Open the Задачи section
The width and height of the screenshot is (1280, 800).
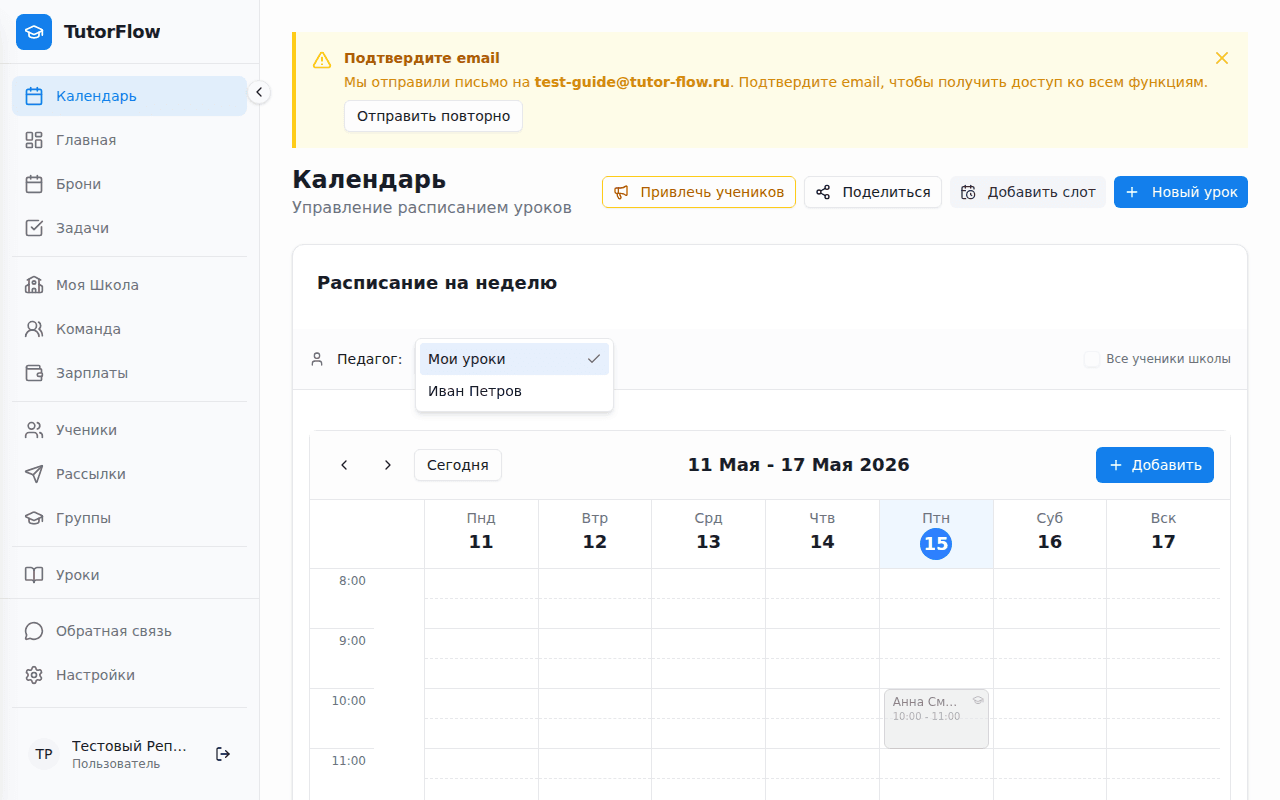[x=129, y=228]
